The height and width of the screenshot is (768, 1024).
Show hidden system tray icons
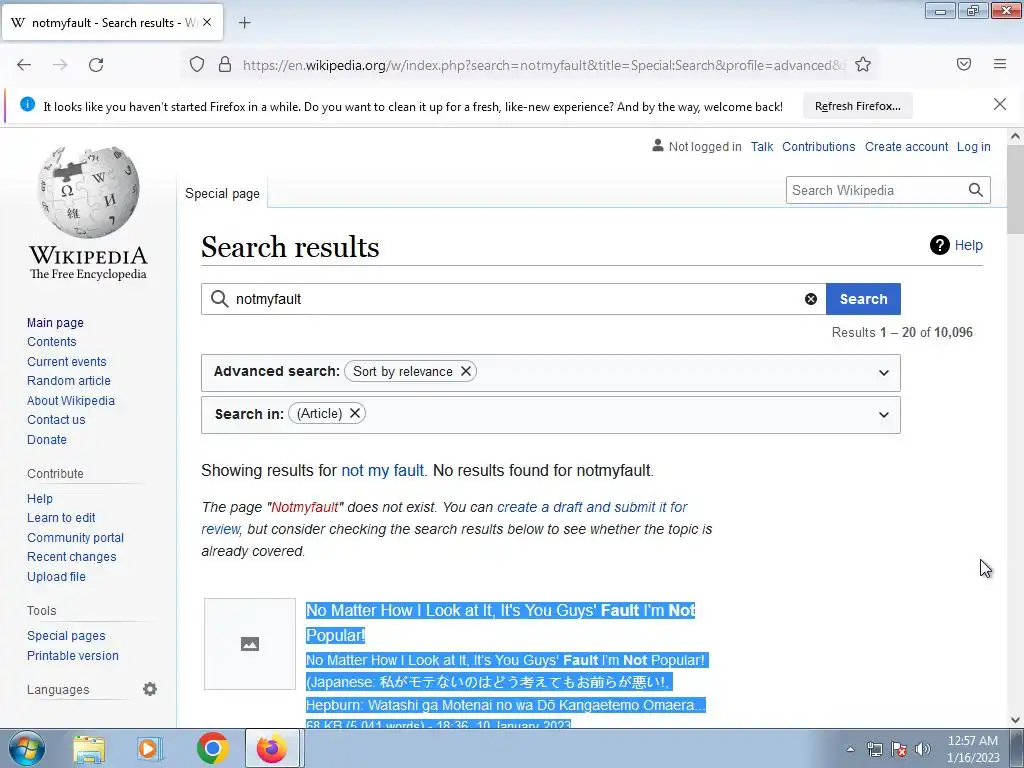(x=850, y=749)
